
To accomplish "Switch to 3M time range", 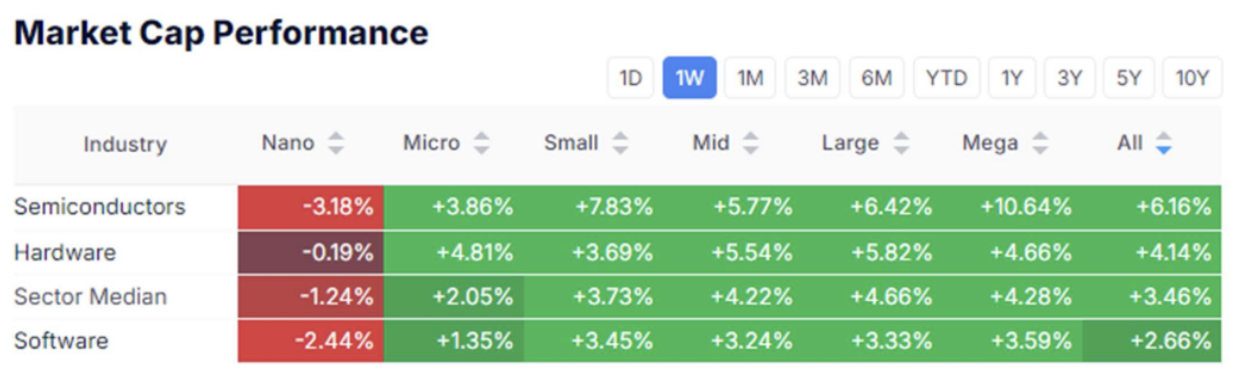I will point(812,78).
